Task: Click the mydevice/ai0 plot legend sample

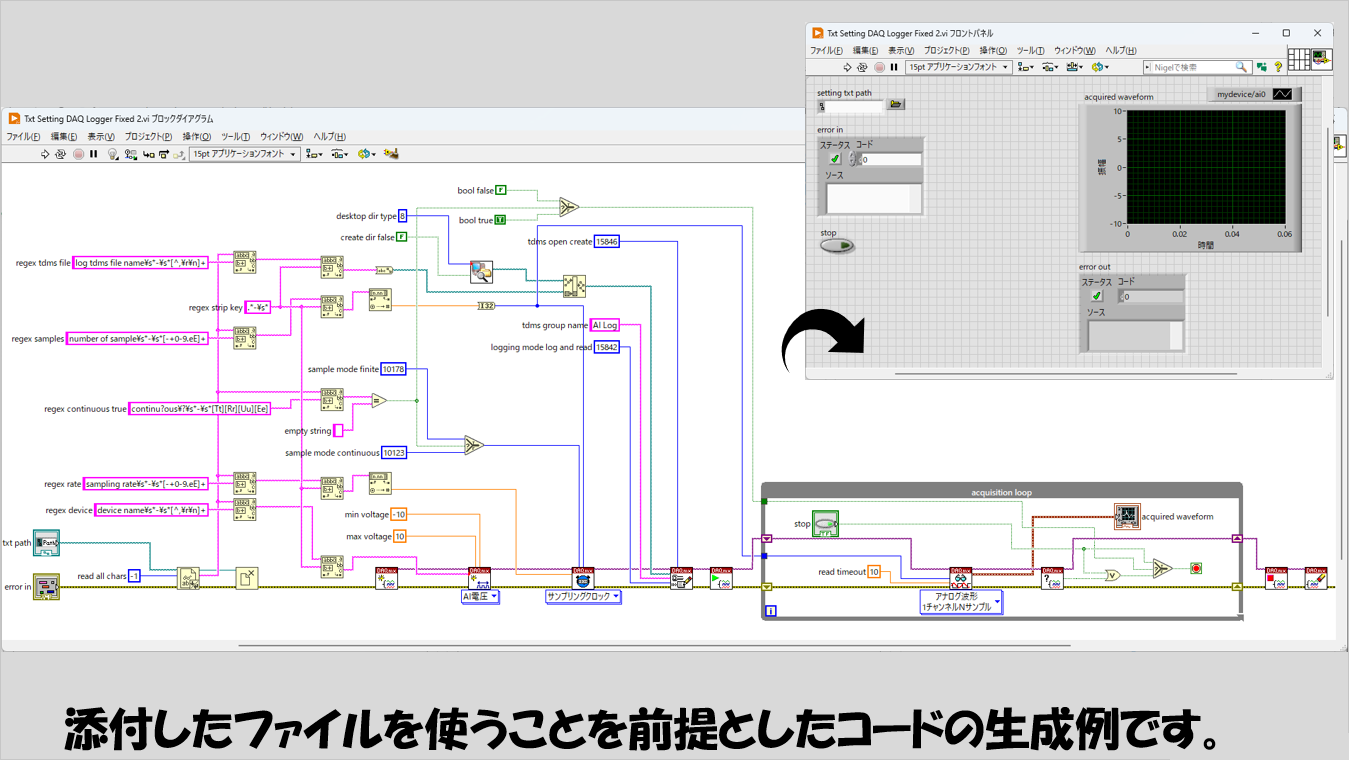Action: pos(1281,94)
